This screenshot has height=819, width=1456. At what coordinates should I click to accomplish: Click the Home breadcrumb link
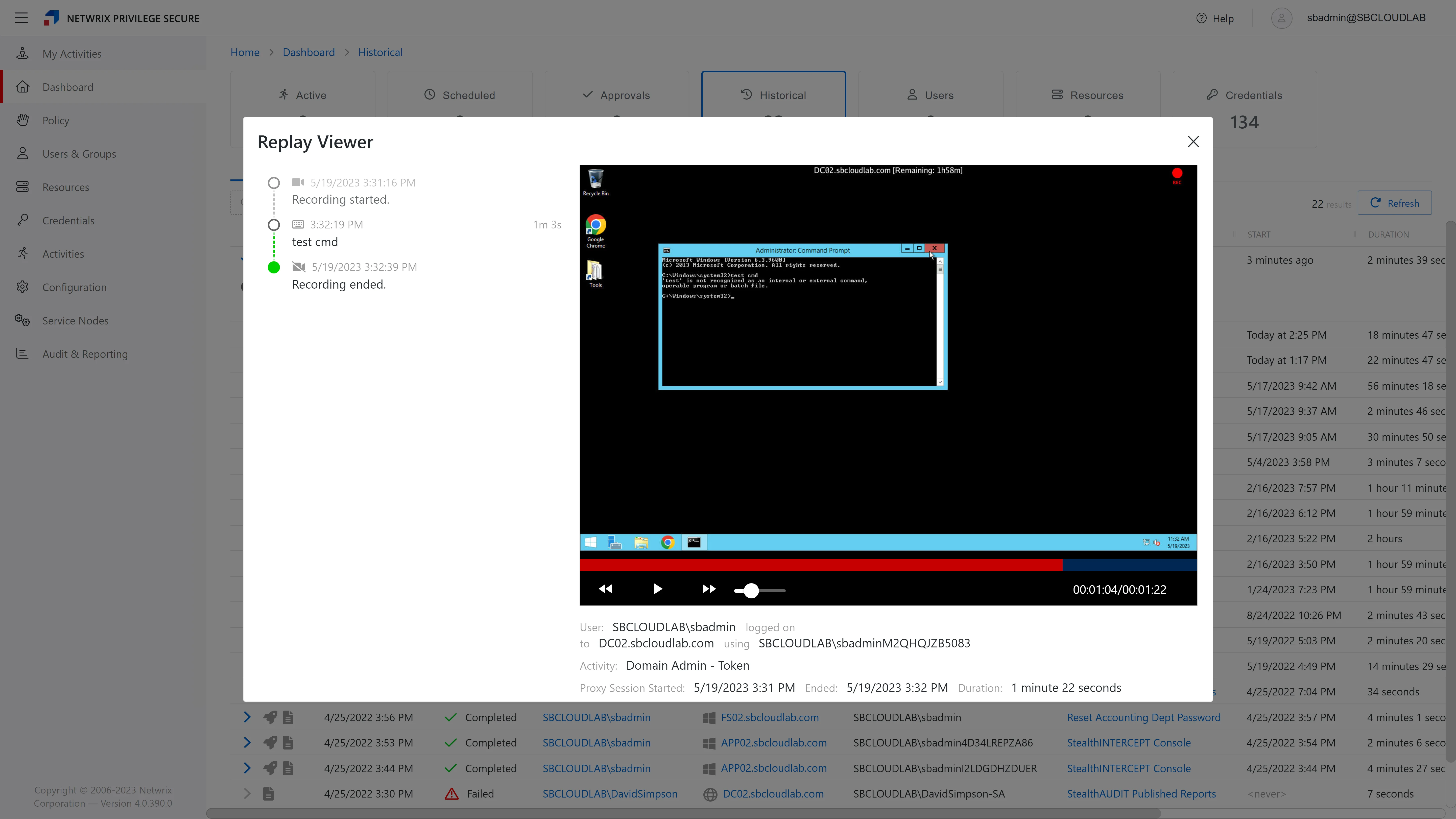tap(245, 52)
